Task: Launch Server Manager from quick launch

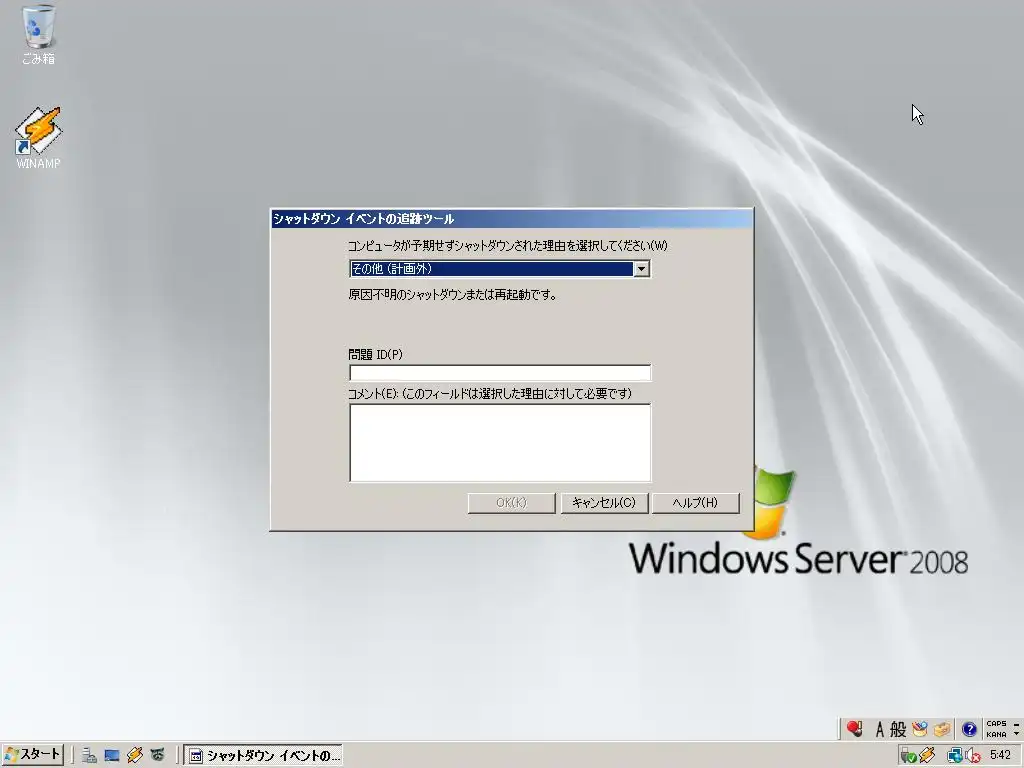Action: pyautogui.click(x=89, y=756)
